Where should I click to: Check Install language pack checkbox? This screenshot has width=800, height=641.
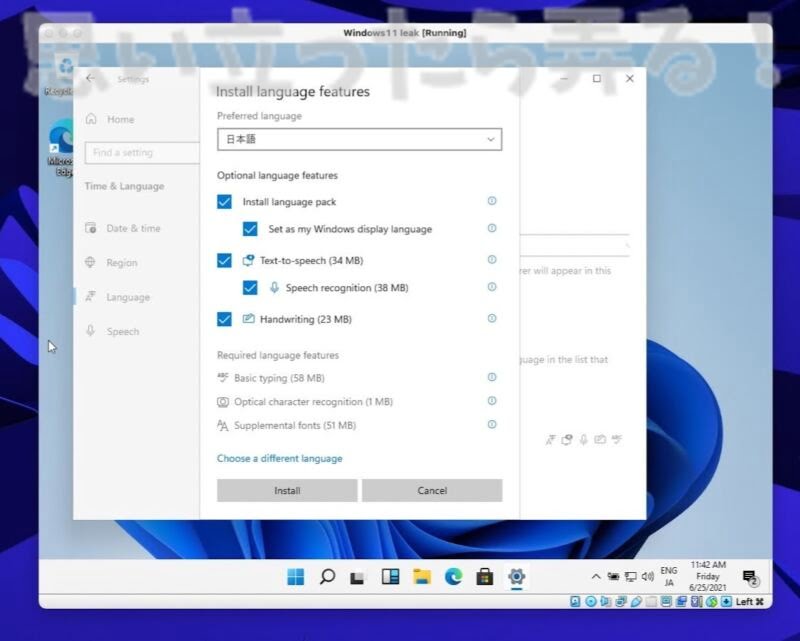pyautogui.click(x=224, y=202)
